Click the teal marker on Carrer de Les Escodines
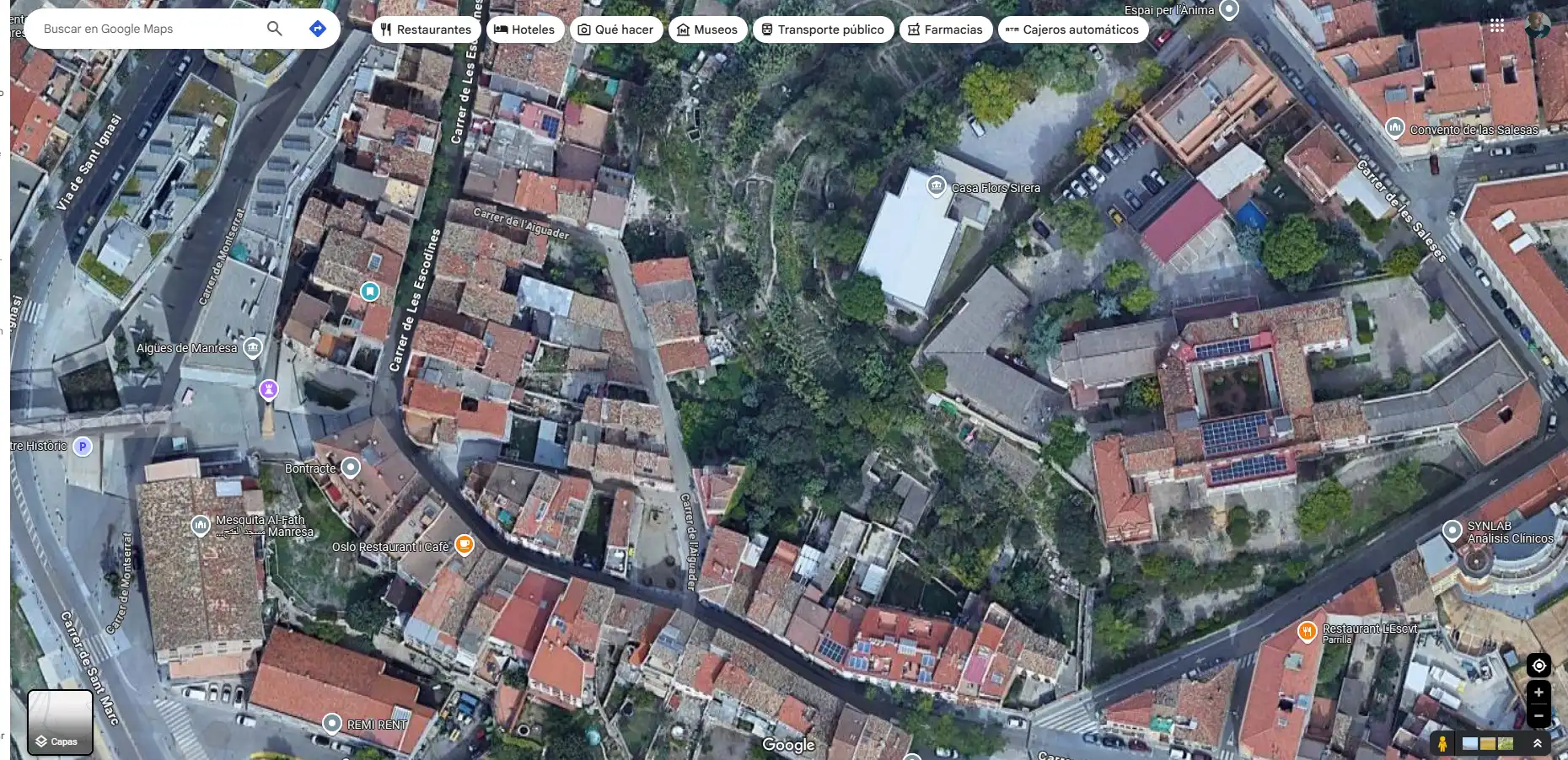This screenshot has width=1568, height=760. click(x=369, y=292)
